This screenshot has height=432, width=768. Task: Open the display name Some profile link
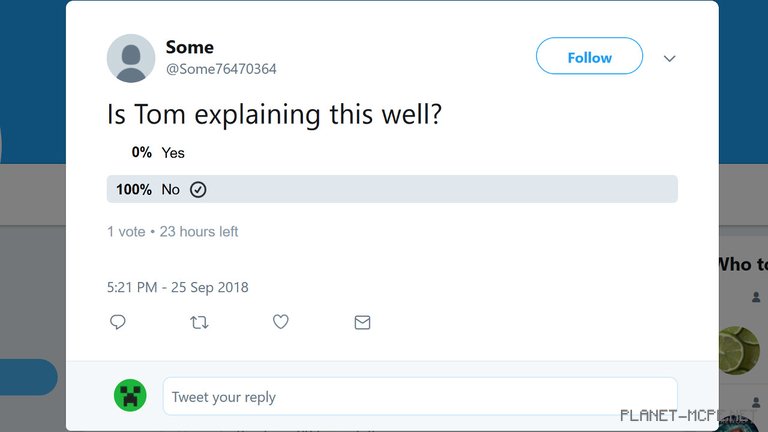point(190,47)
